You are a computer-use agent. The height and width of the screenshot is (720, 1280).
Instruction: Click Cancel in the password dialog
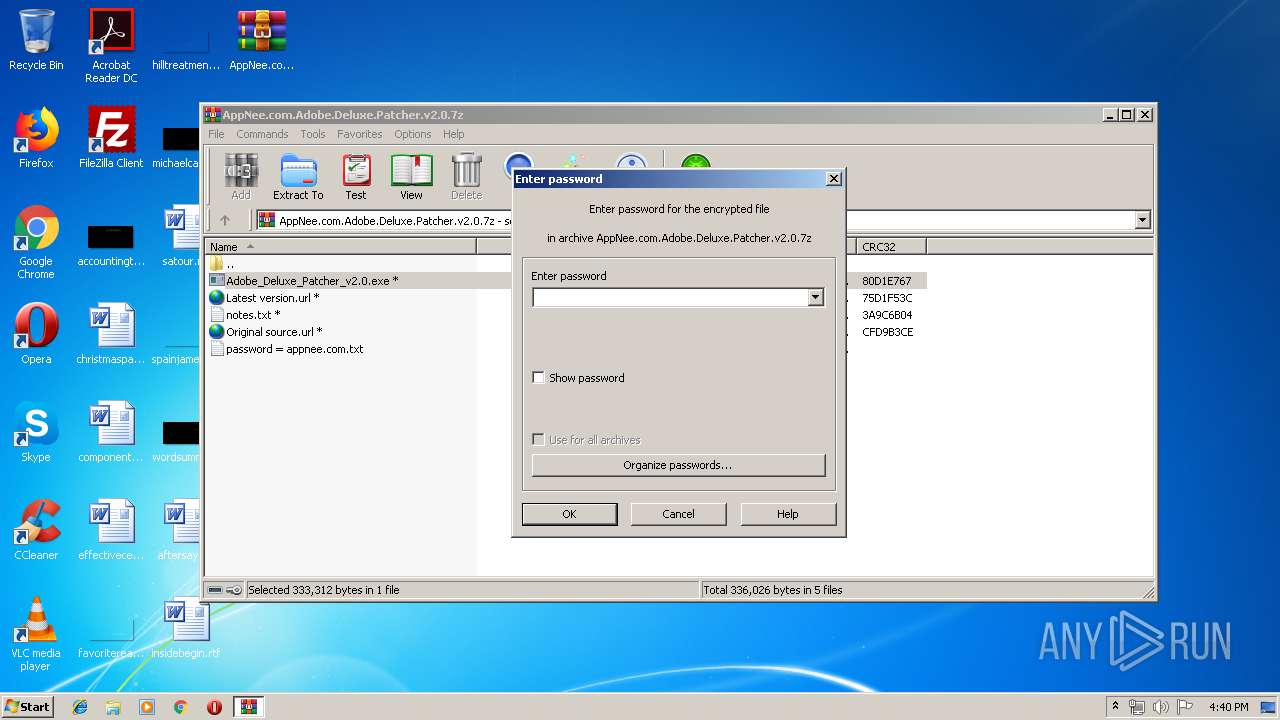678,514
